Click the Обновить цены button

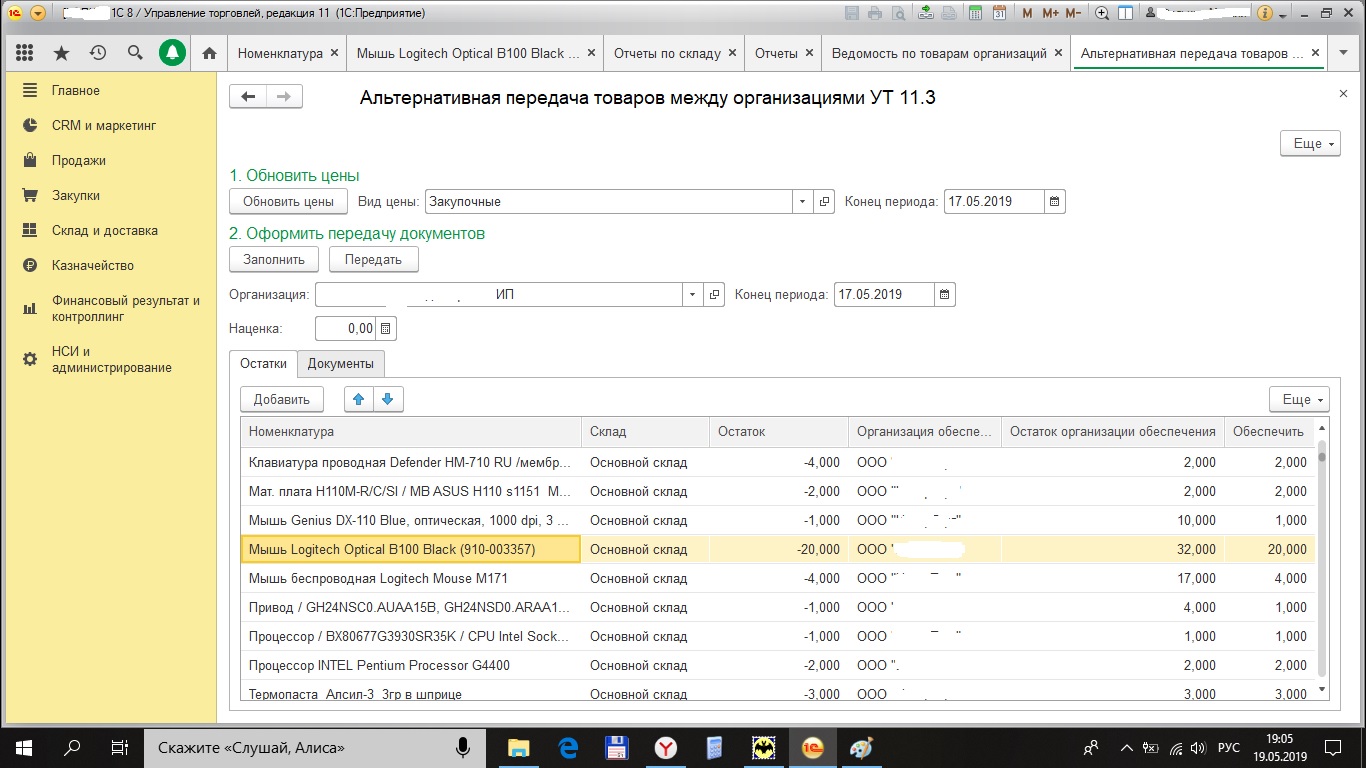tap(288, 201)
